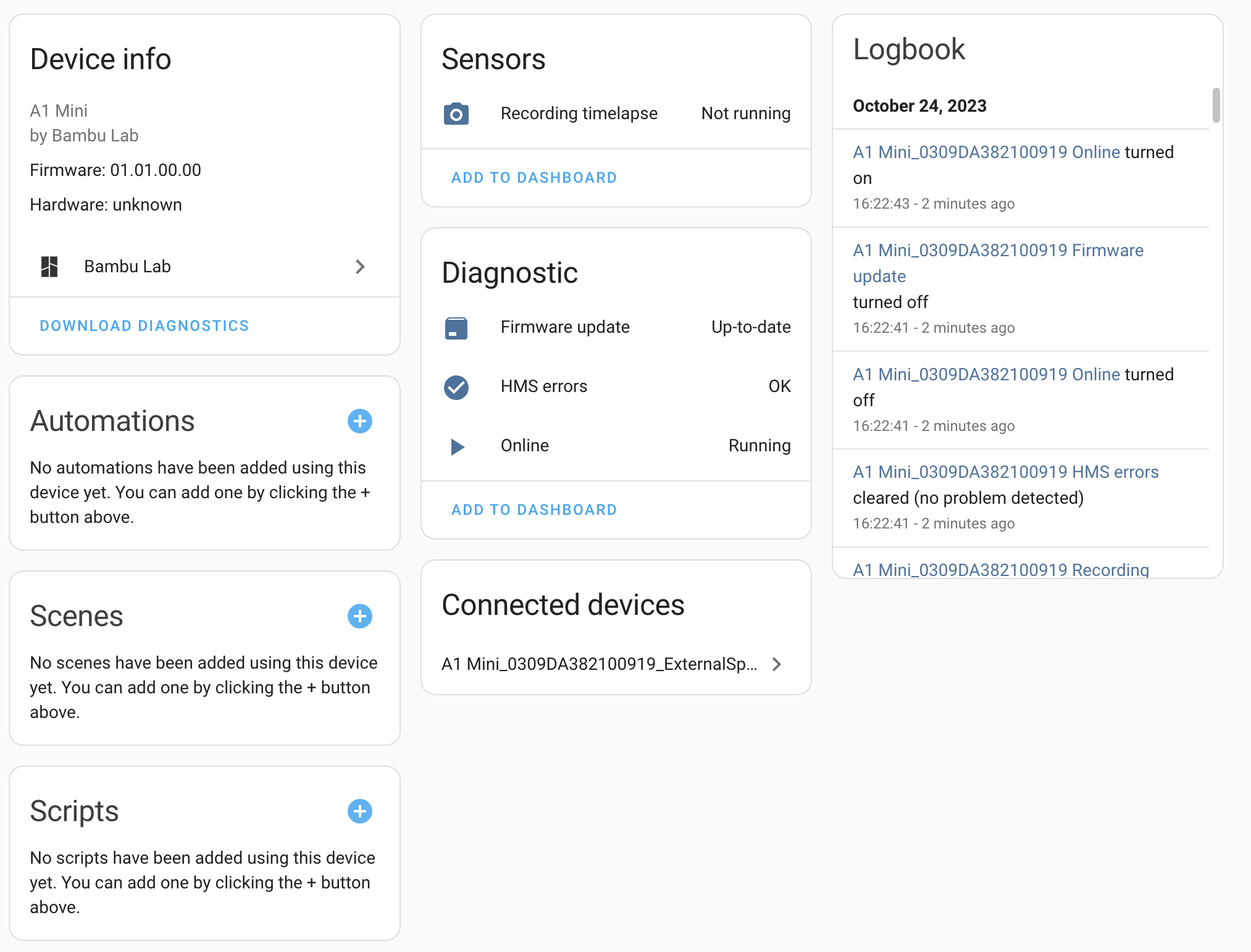Expand the A1 Mini ExternalSpool connected device

click(776, 665)
